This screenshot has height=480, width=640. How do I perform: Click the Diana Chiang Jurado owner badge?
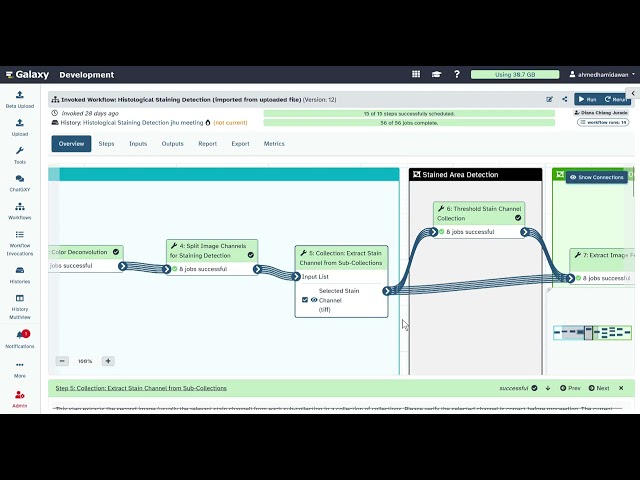(x=601, y=113)
